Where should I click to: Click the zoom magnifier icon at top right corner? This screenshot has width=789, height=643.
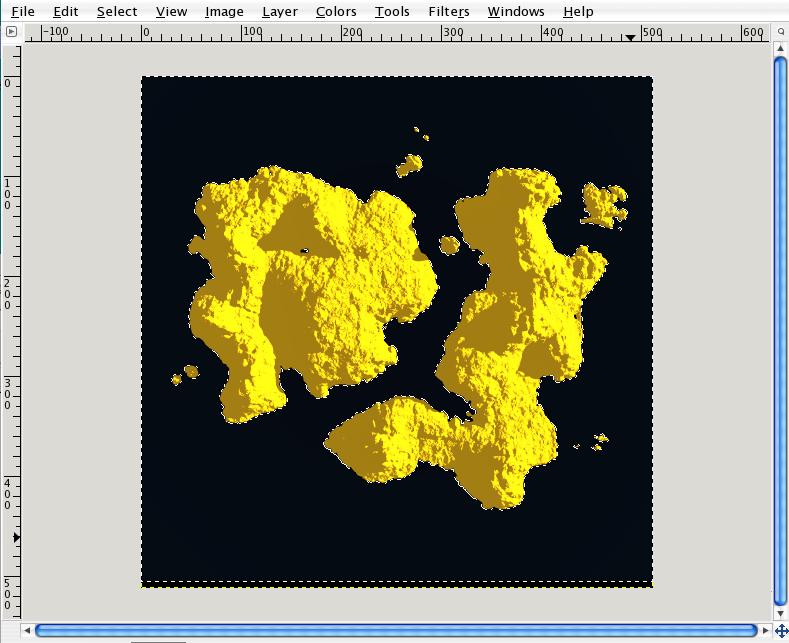[780, 32]
